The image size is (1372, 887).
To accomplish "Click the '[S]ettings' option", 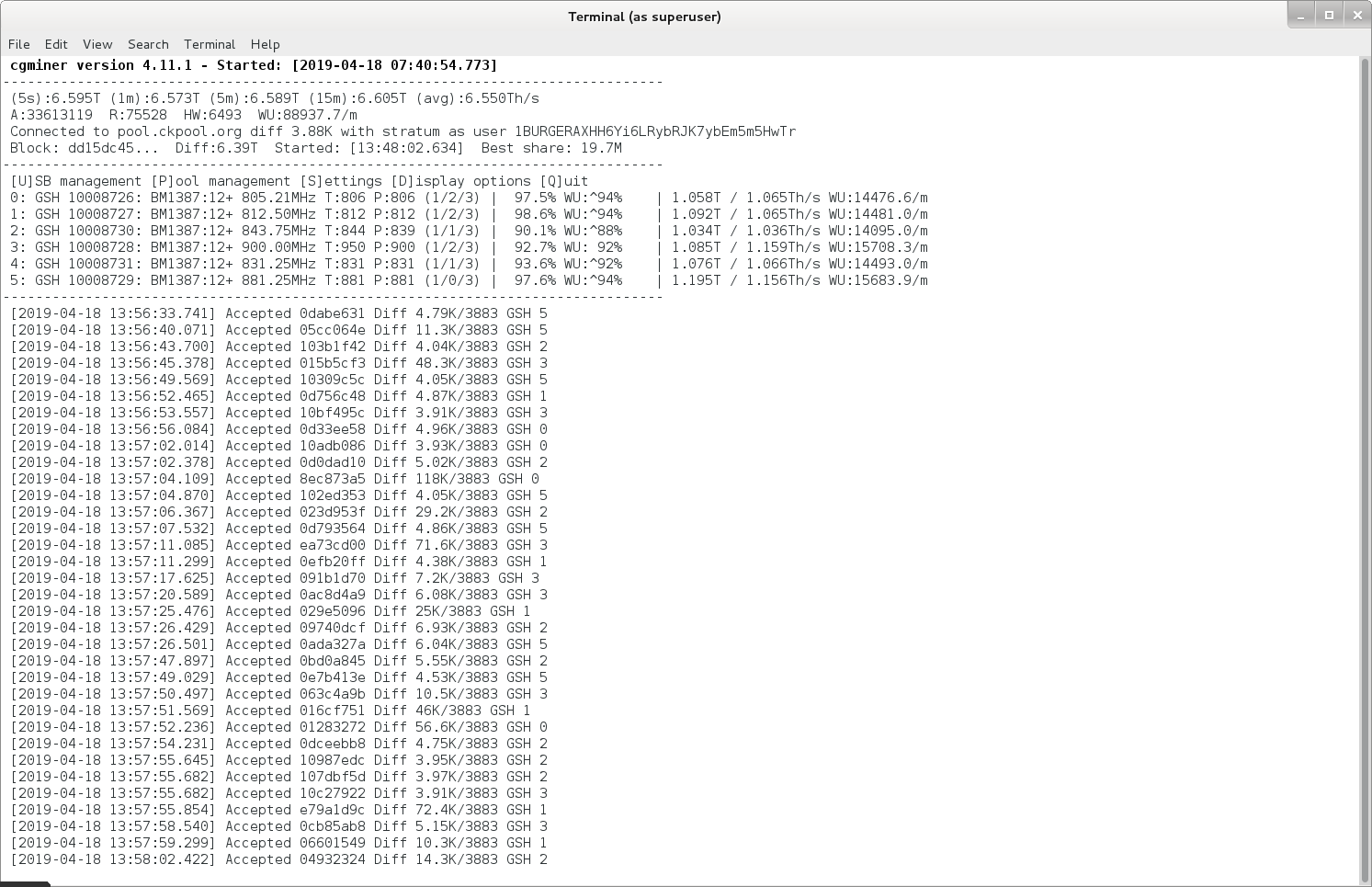I will (x=341, y=181).
